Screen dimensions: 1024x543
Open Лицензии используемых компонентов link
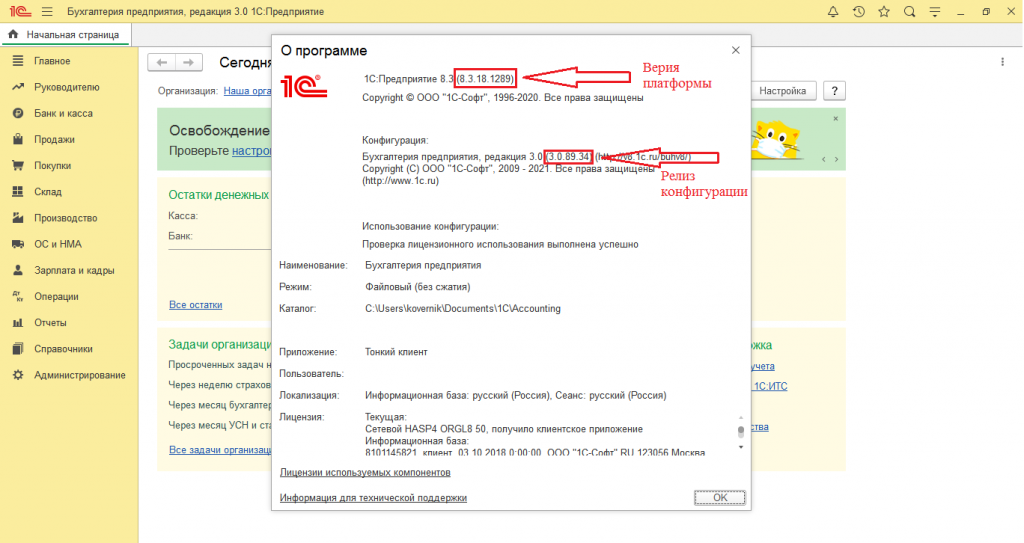click(365, 472)
